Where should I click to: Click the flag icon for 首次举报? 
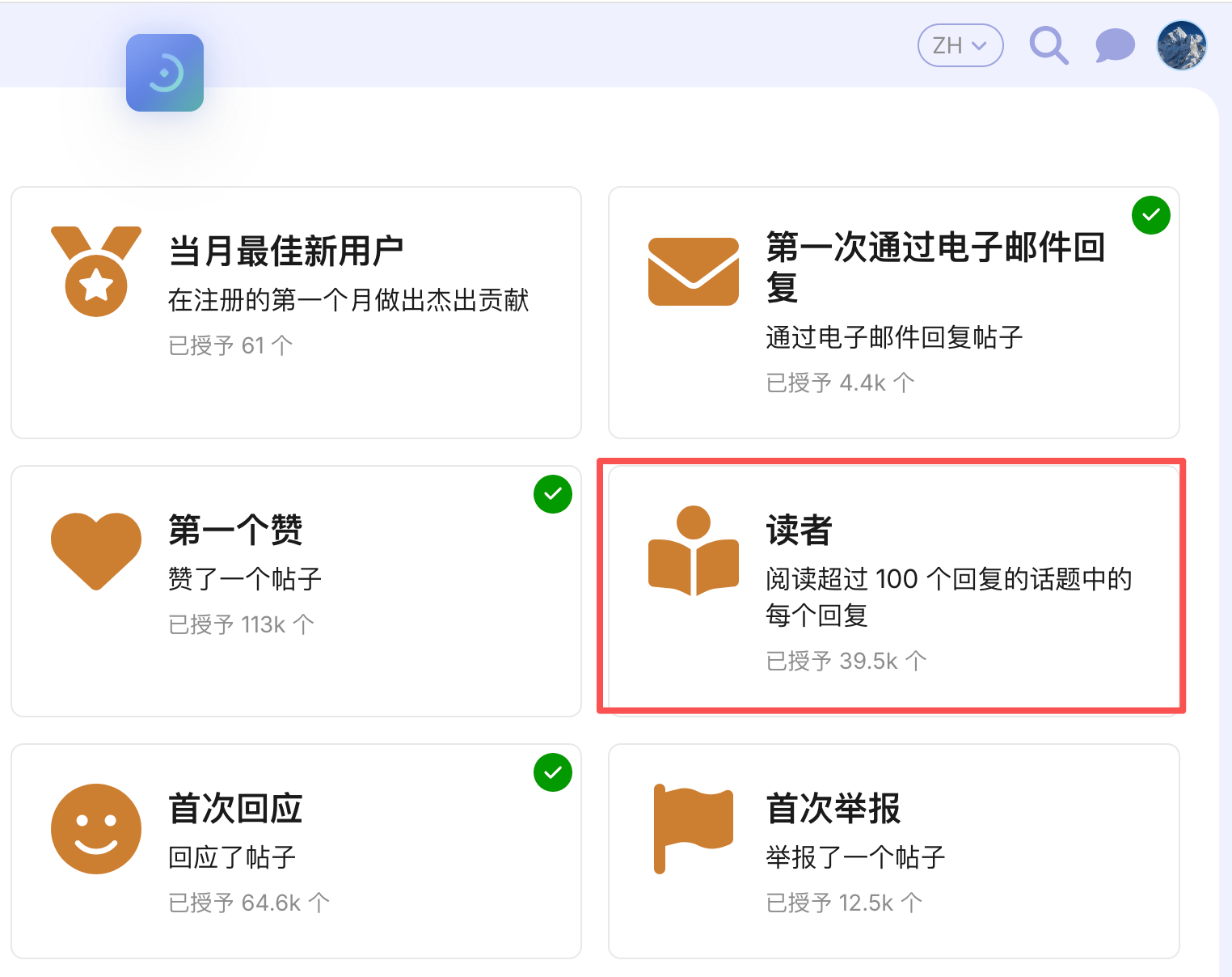[694, 829]
